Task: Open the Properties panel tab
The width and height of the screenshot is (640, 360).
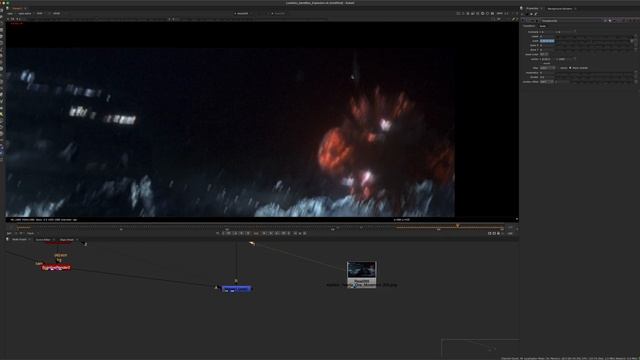Action: [532, 8]
